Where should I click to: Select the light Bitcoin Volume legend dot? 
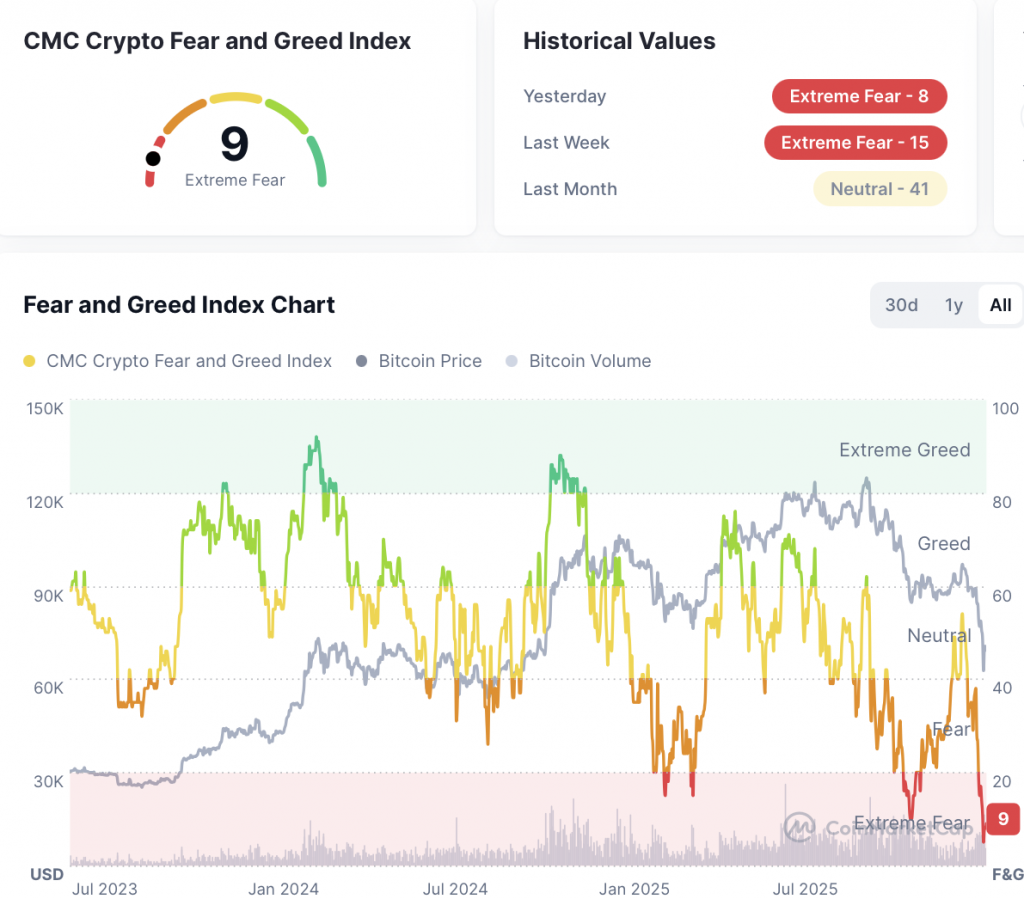(x=513, y=361)
